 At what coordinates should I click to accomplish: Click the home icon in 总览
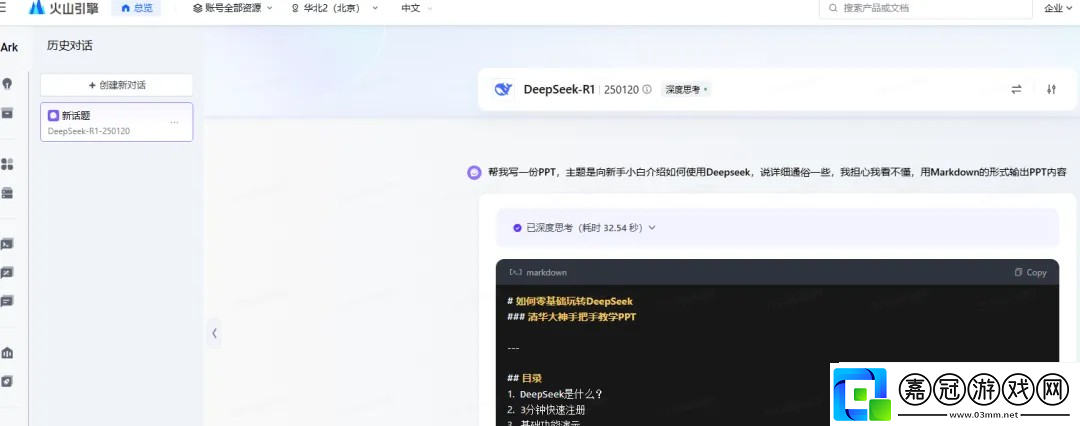[125, 8]
